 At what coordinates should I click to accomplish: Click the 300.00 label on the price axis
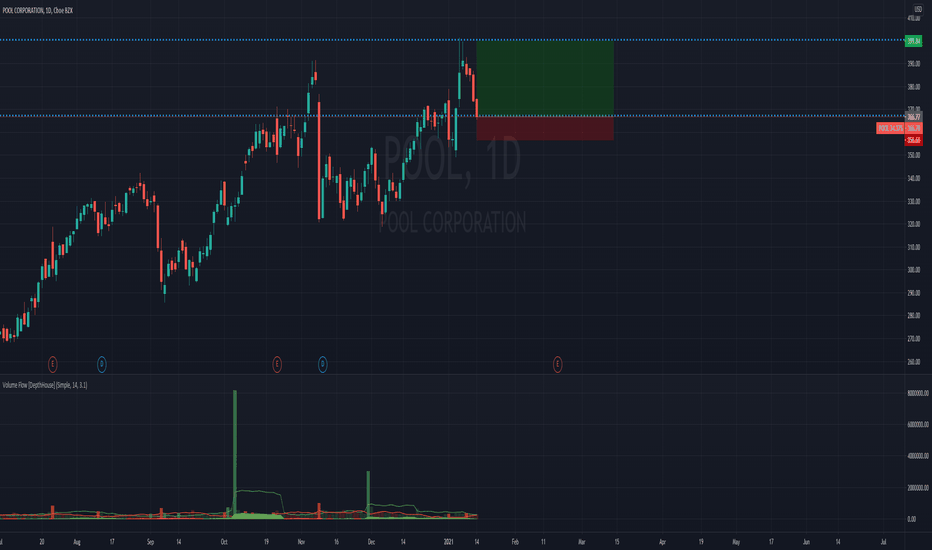(914, 269)
